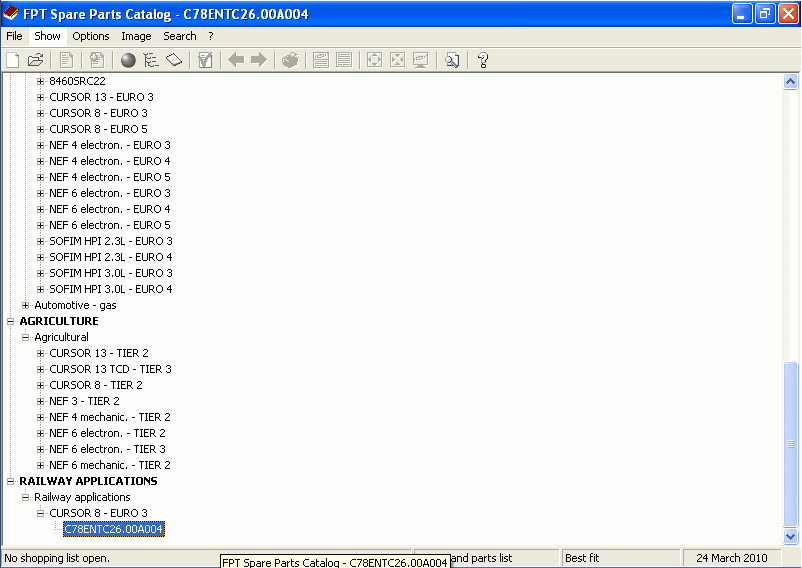The image size is (802, 568).
Task: Select NEF 4 mechanic. - TIER 2
Action: click(x=109, y=417)
